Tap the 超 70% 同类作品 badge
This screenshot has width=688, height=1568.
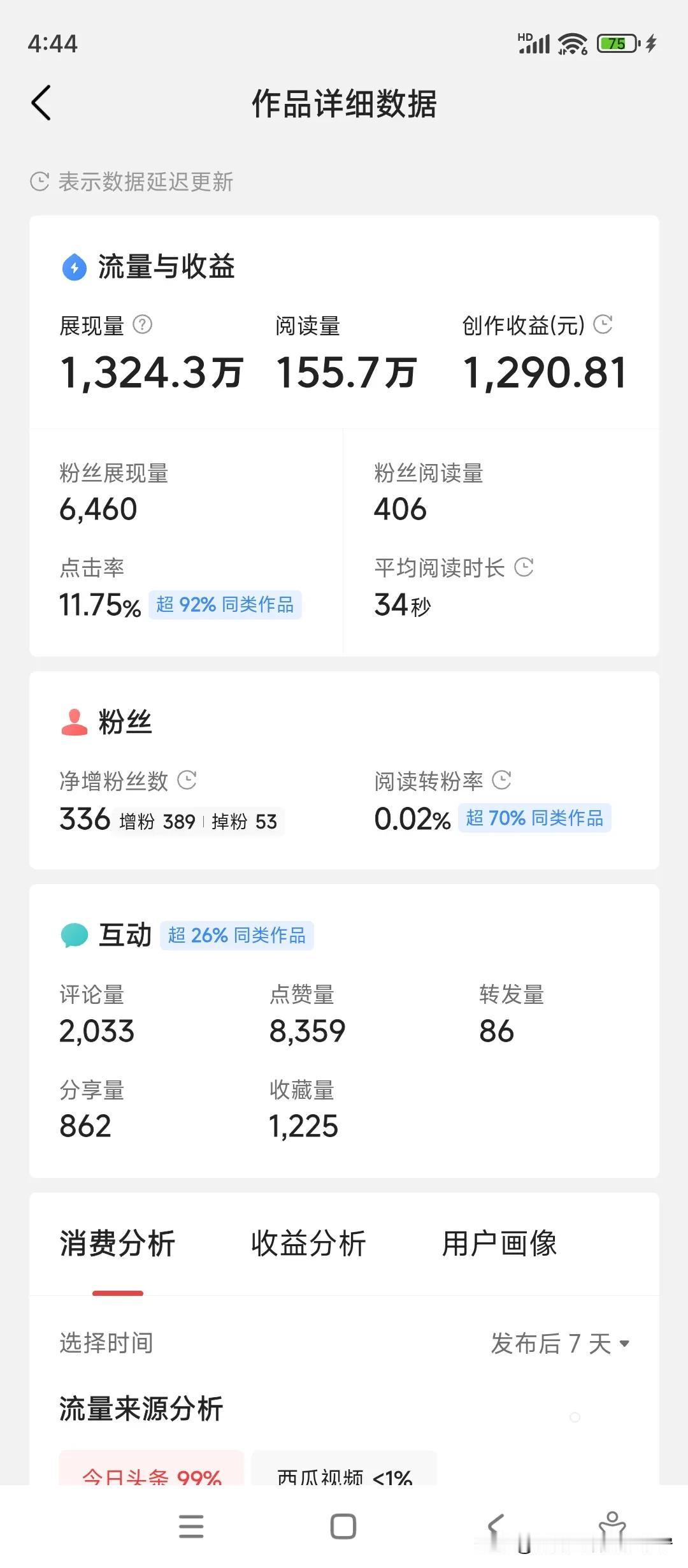point(534,818)
